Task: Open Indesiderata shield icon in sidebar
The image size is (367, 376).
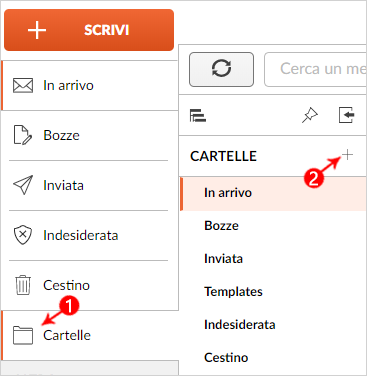Action: (x=23, y=235)
